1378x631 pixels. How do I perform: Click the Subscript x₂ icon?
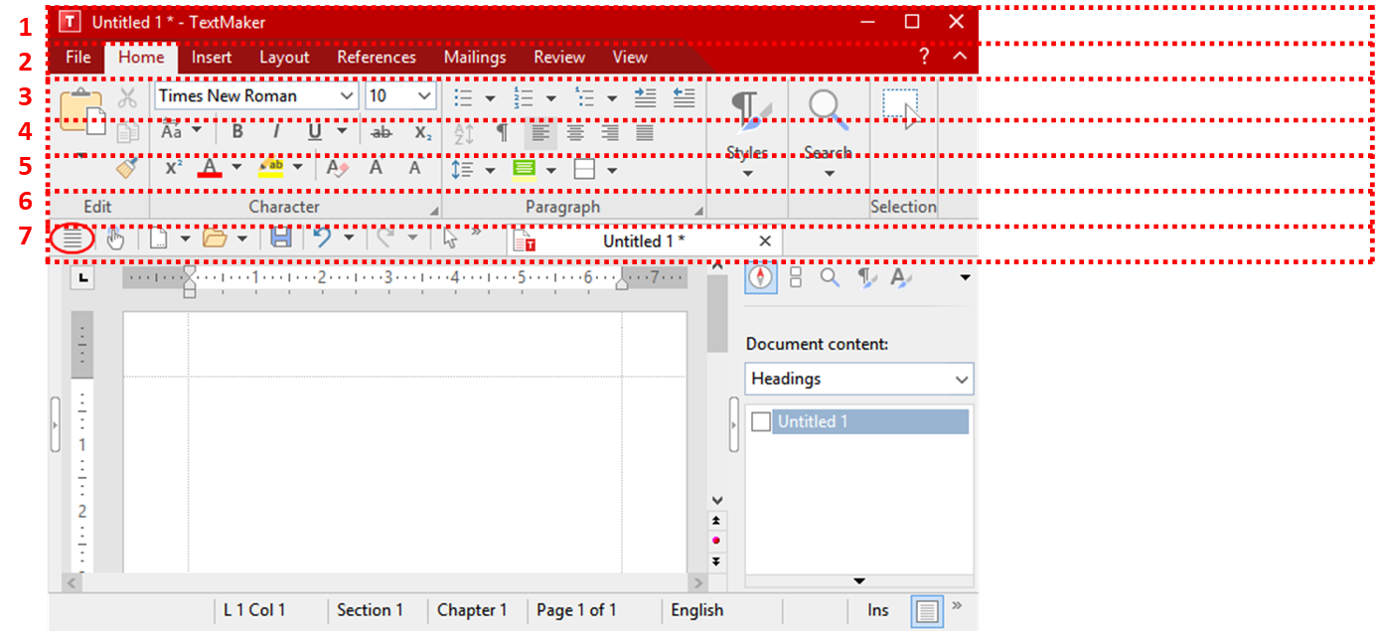(423, 132)
